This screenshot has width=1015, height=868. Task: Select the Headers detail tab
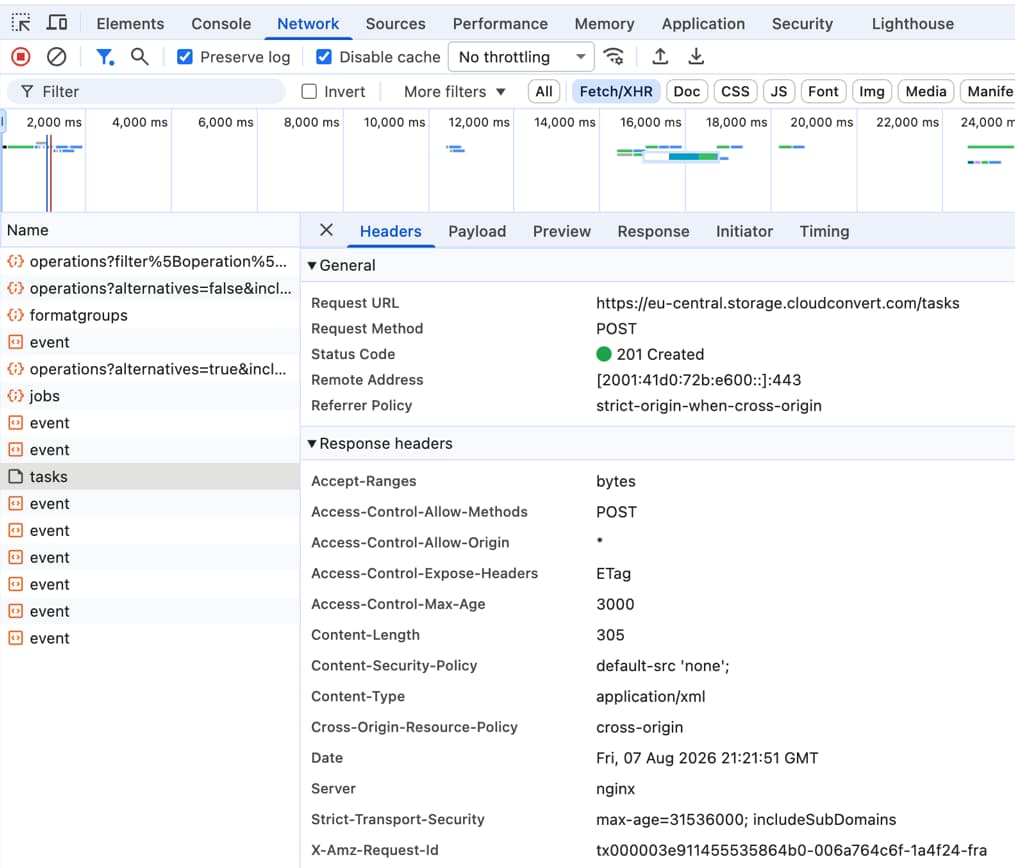(x=390, y=232)
